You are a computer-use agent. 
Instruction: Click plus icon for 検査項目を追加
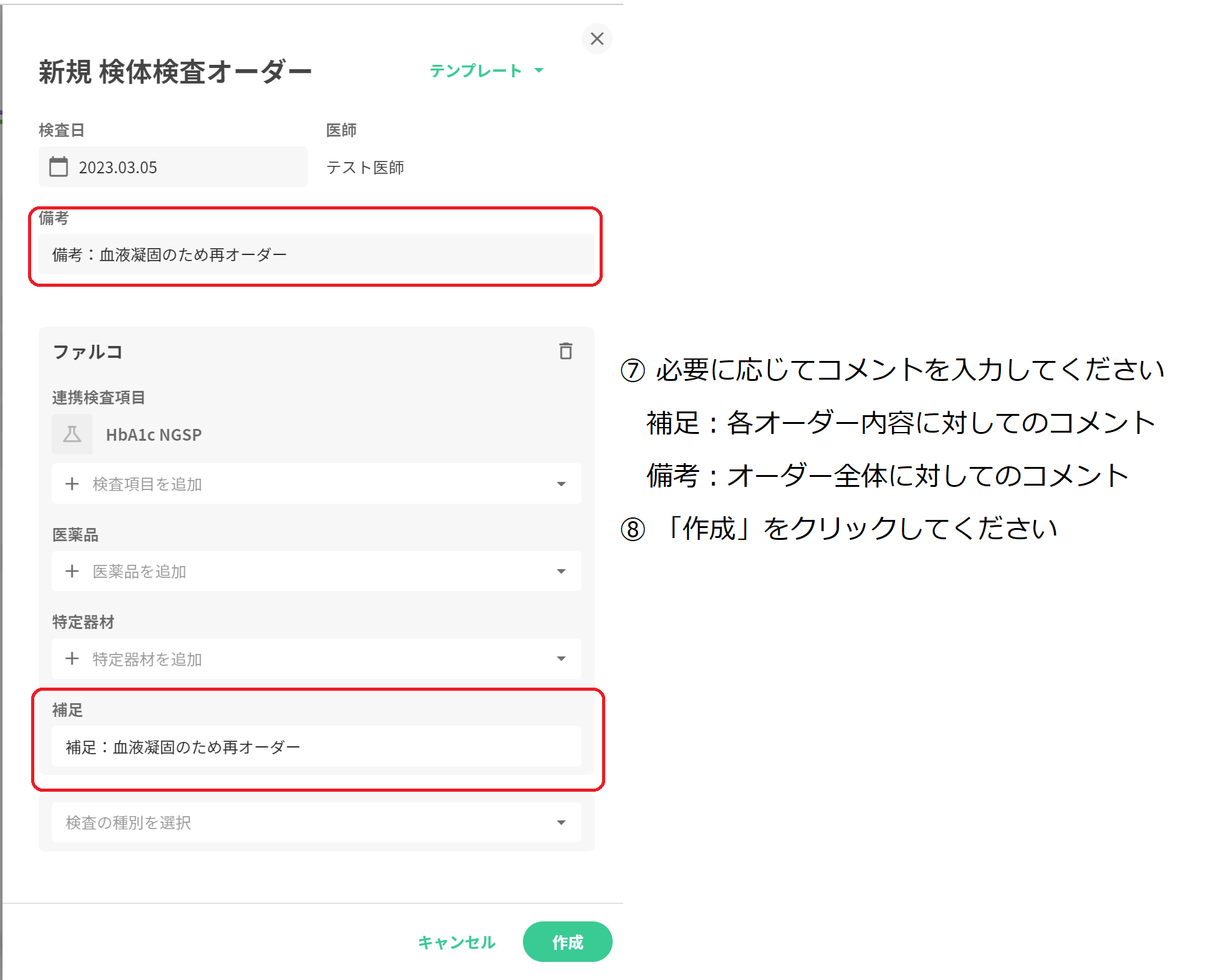(x=72, y=484)
